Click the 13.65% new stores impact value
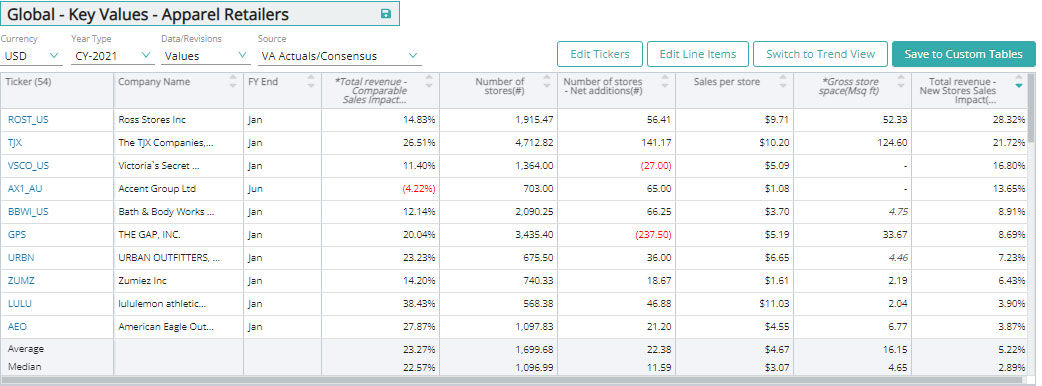 (1009, 189)
